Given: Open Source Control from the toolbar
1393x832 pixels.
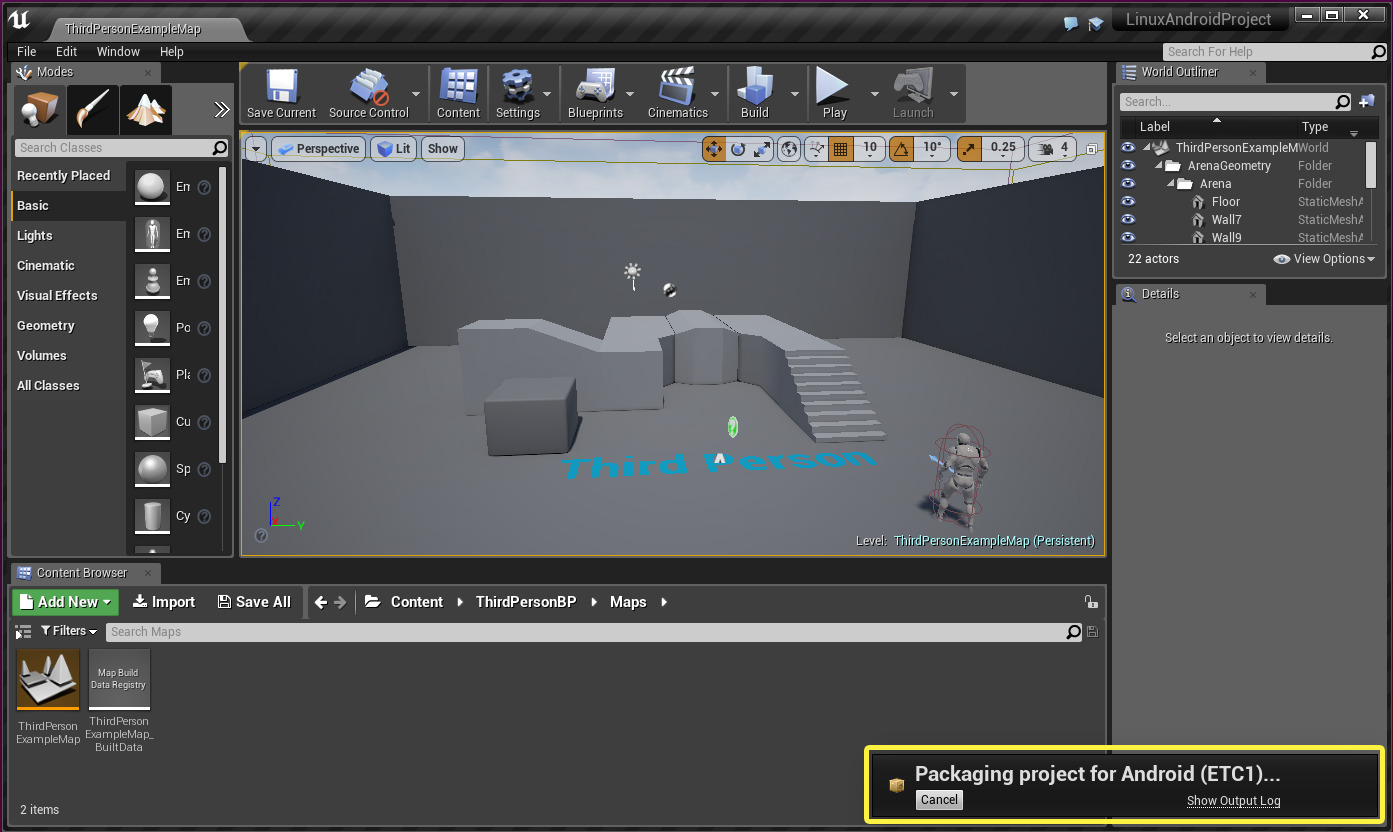Looking at the screenshot, I should (x=369, y=93).
